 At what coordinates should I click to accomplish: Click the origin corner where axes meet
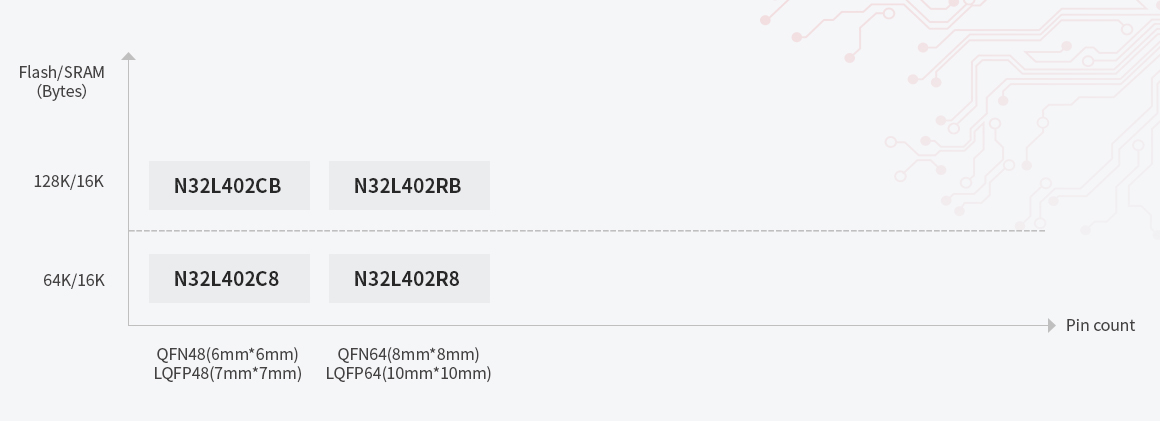click(128, 325)
